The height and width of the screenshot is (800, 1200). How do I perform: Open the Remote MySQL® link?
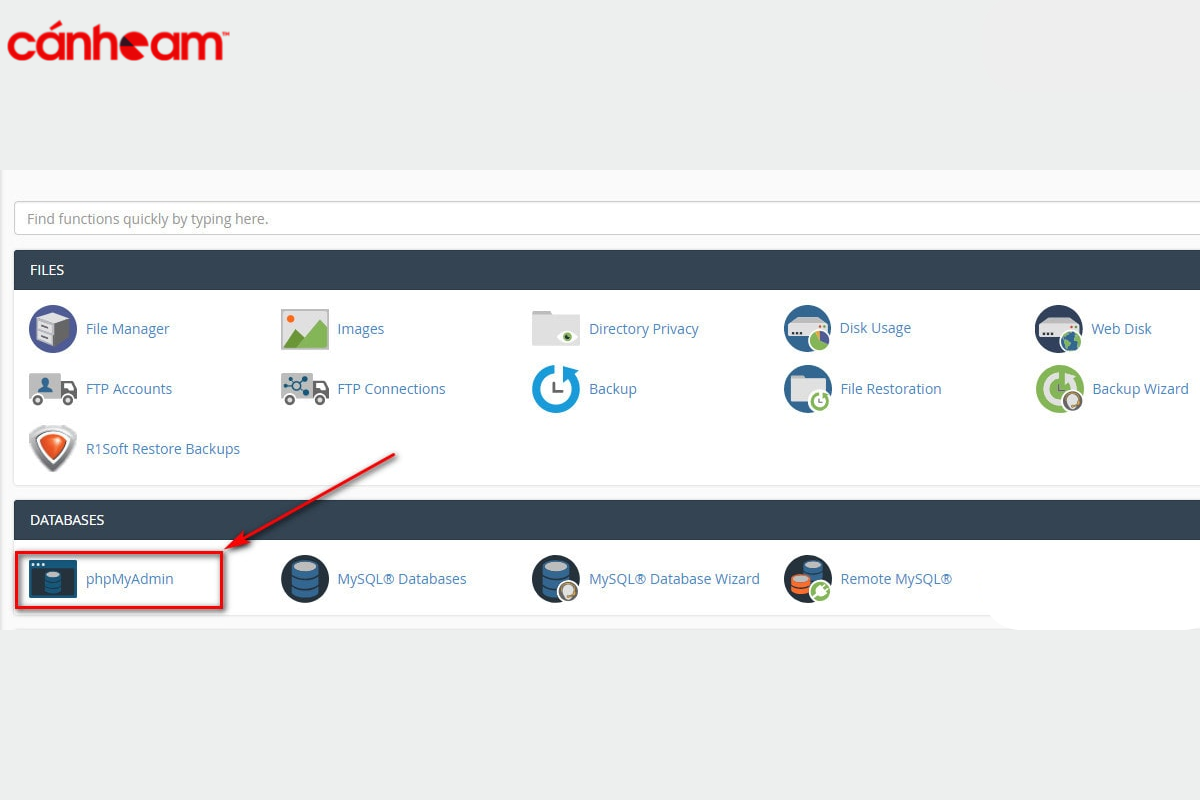(896, 579)
